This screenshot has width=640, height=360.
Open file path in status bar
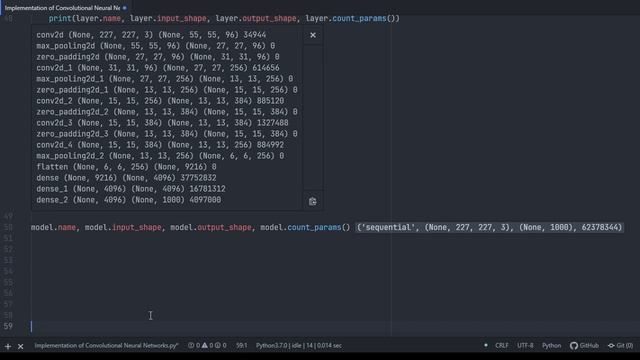pyautogui.click(x=106, y=346)
